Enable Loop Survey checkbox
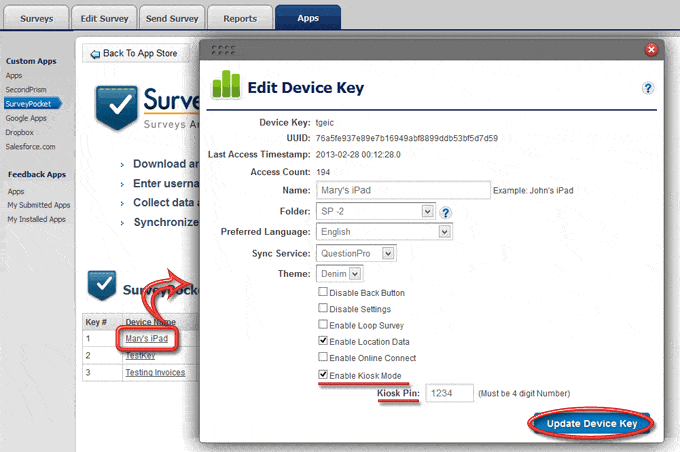680x452 pixels. pyautogui.click(x=322, y=325)
